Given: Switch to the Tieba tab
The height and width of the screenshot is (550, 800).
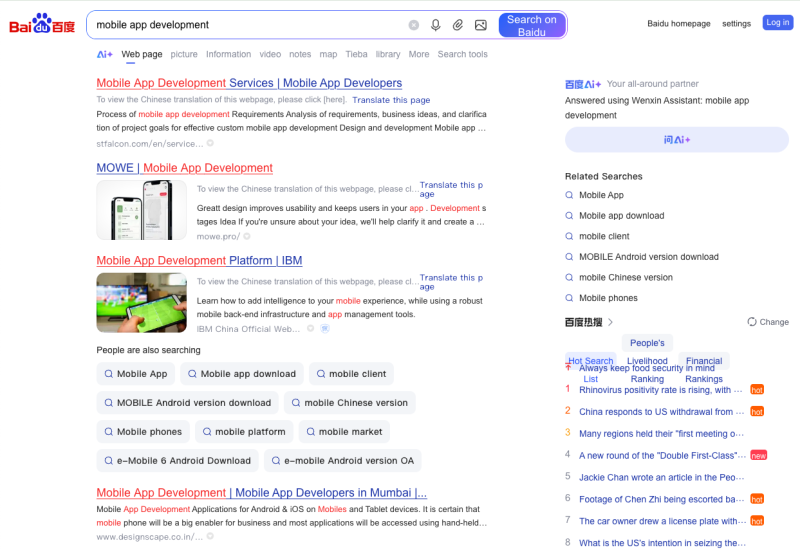Looking at the screenshot, I should pyautogui.click(x=356, y=54).
